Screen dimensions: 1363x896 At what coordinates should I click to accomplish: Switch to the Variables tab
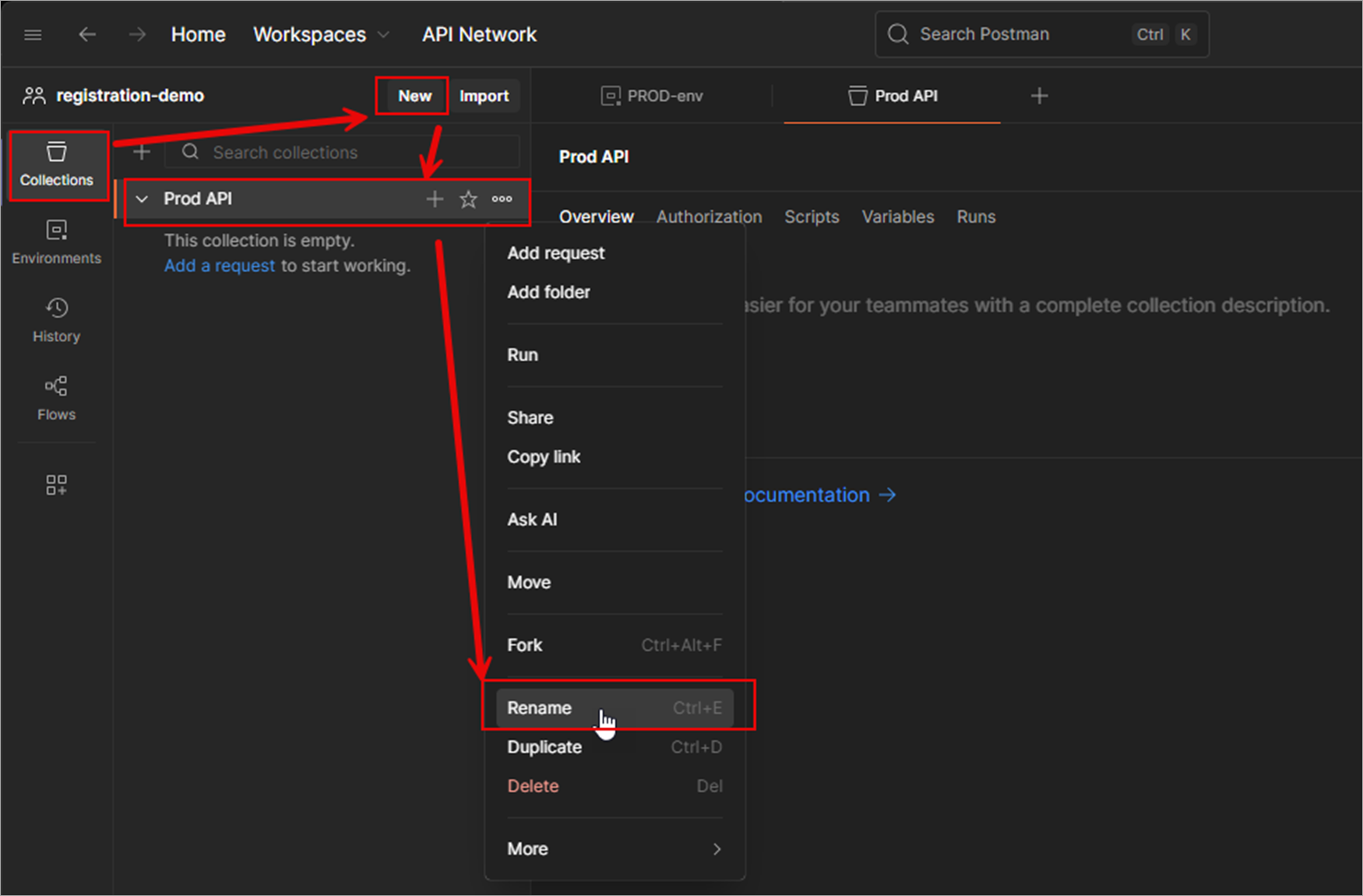897,216
